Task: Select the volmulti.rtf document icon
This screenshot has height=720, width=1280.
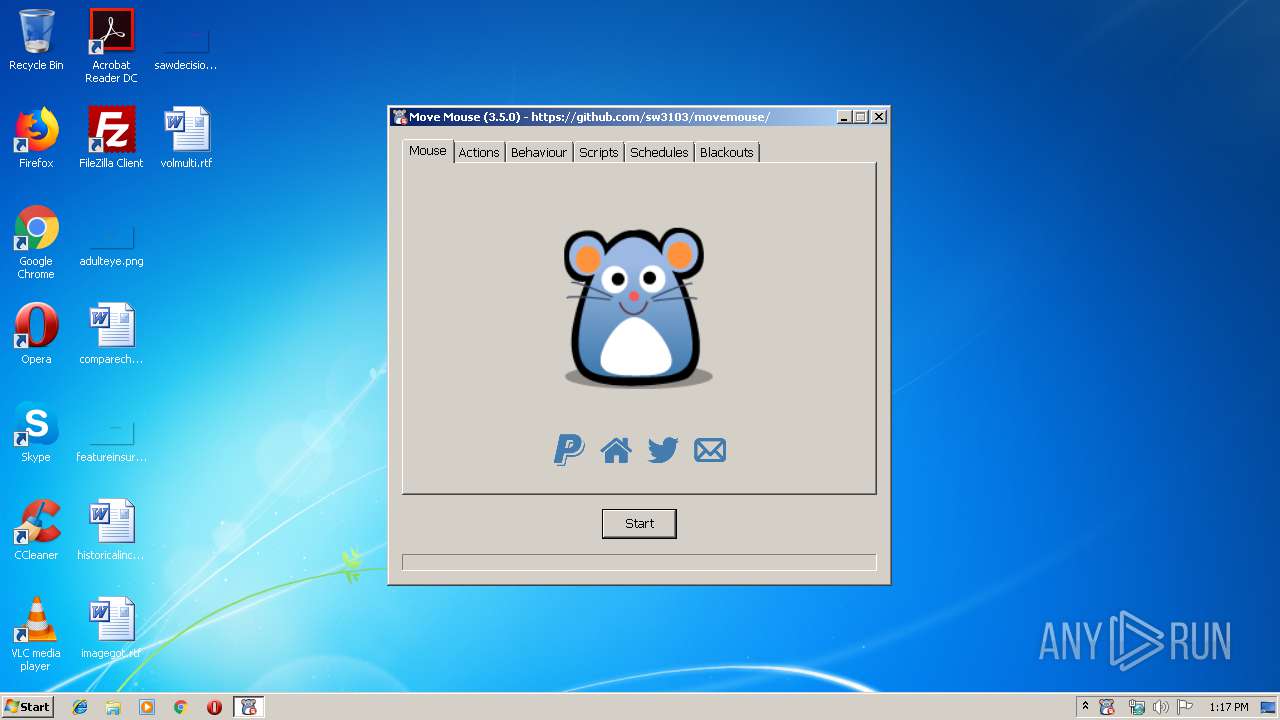Action: [186, 138]
